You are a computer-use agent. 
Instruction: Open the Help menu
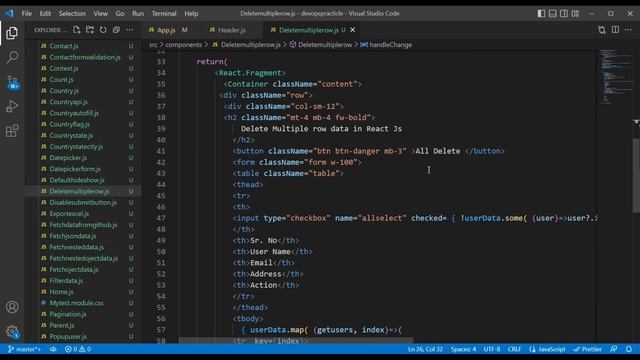(191, 13)
